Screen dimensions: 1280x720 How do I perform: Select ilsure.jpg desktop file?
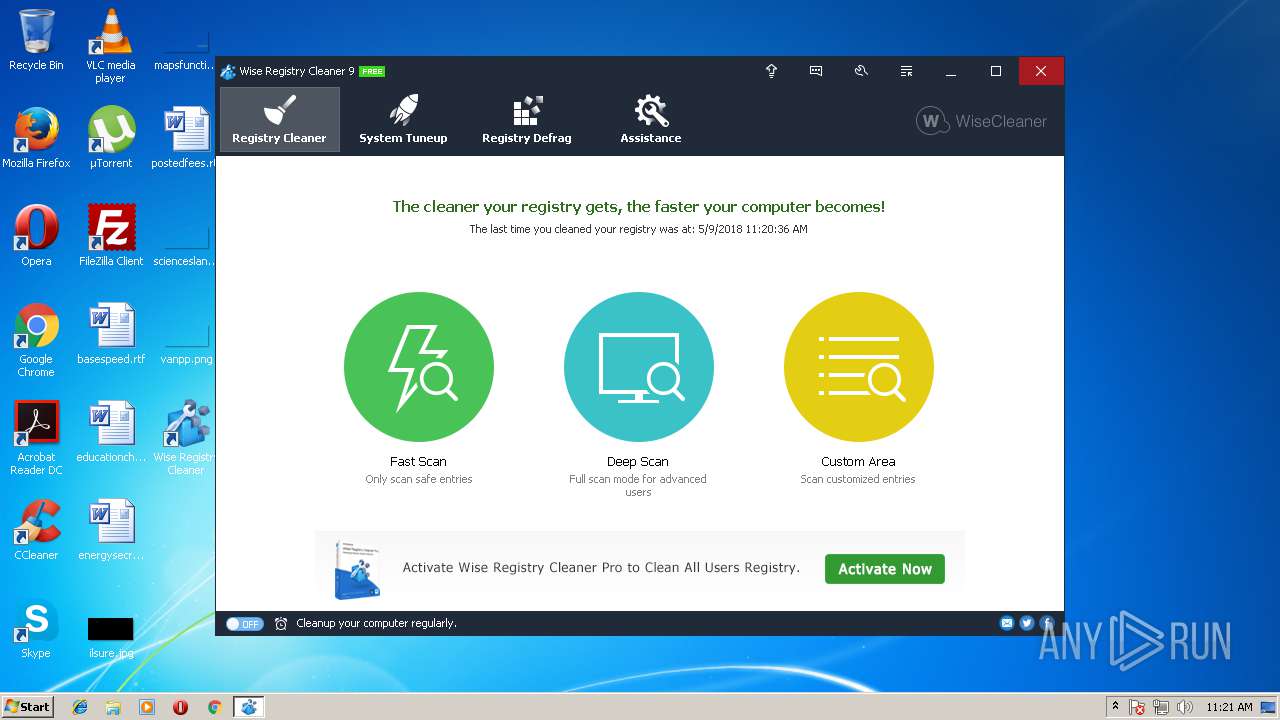[x=111, y=638]
